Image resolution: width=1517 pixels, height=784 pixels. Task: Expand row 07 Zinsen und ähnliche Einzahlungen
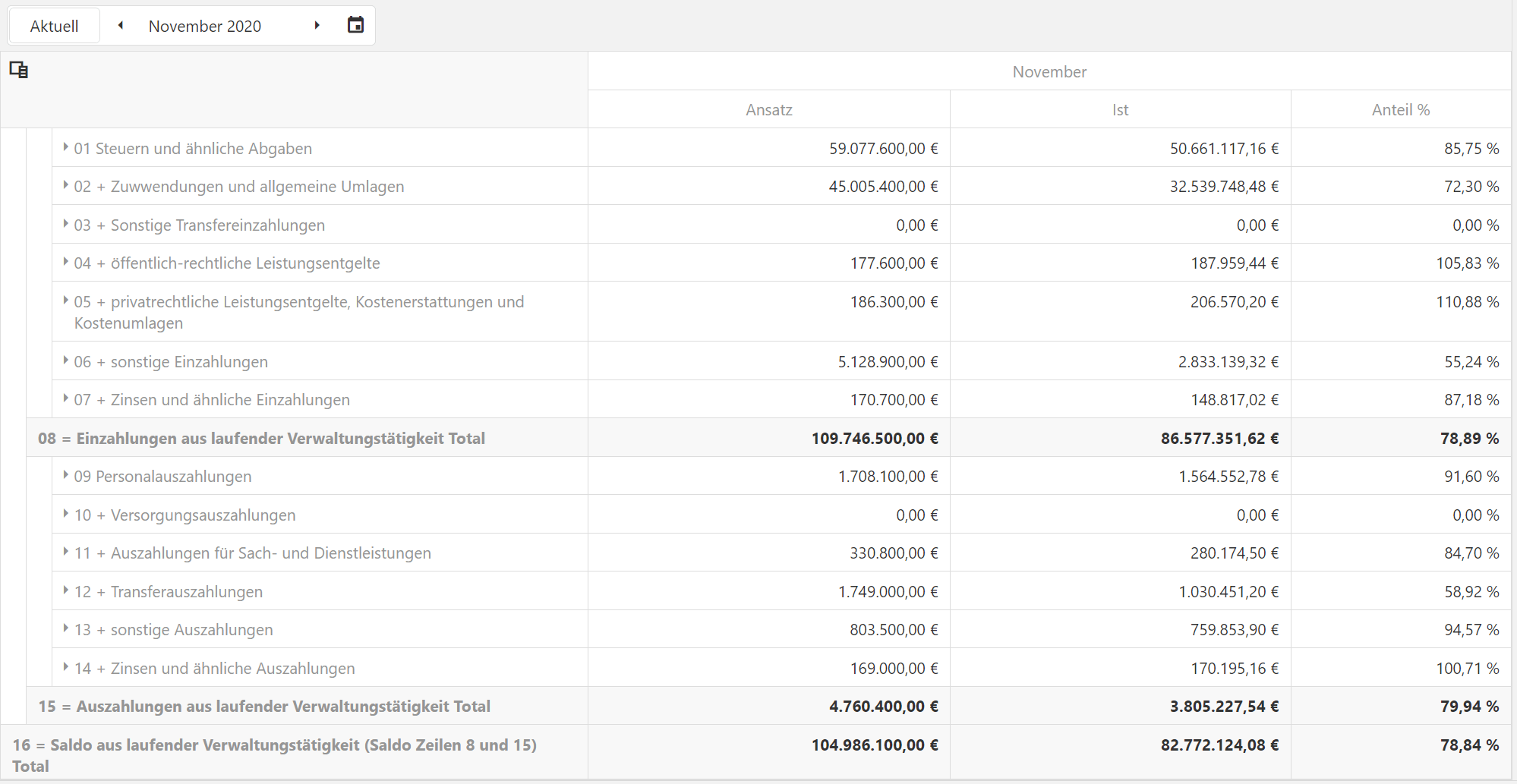[x=65, y=398]
